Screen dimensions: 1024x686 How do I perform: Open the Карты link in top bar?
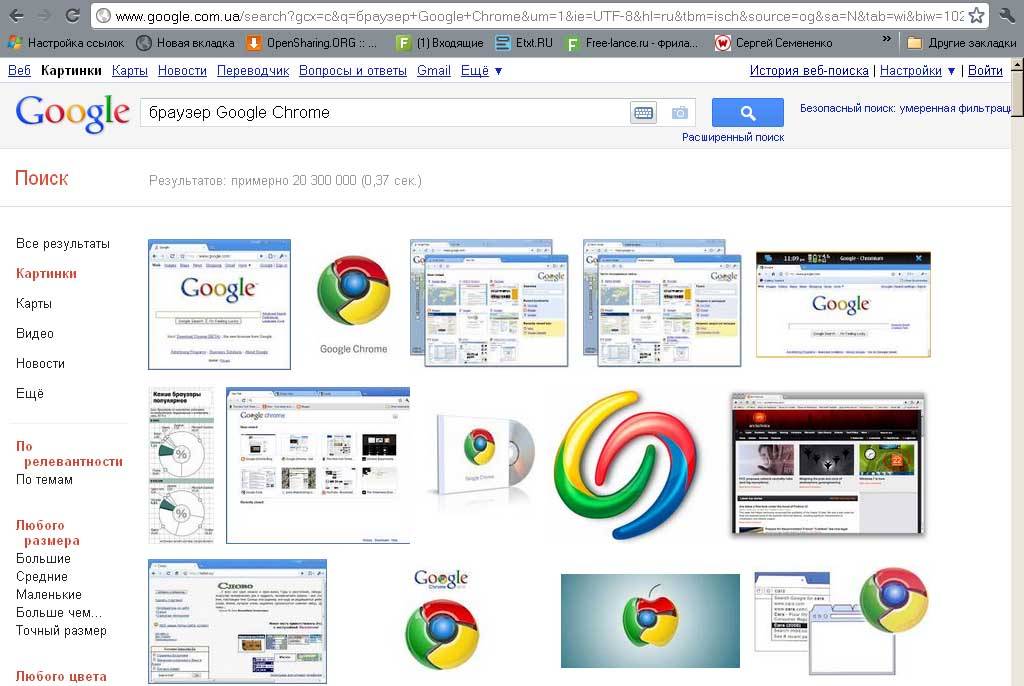pos(129,71)
